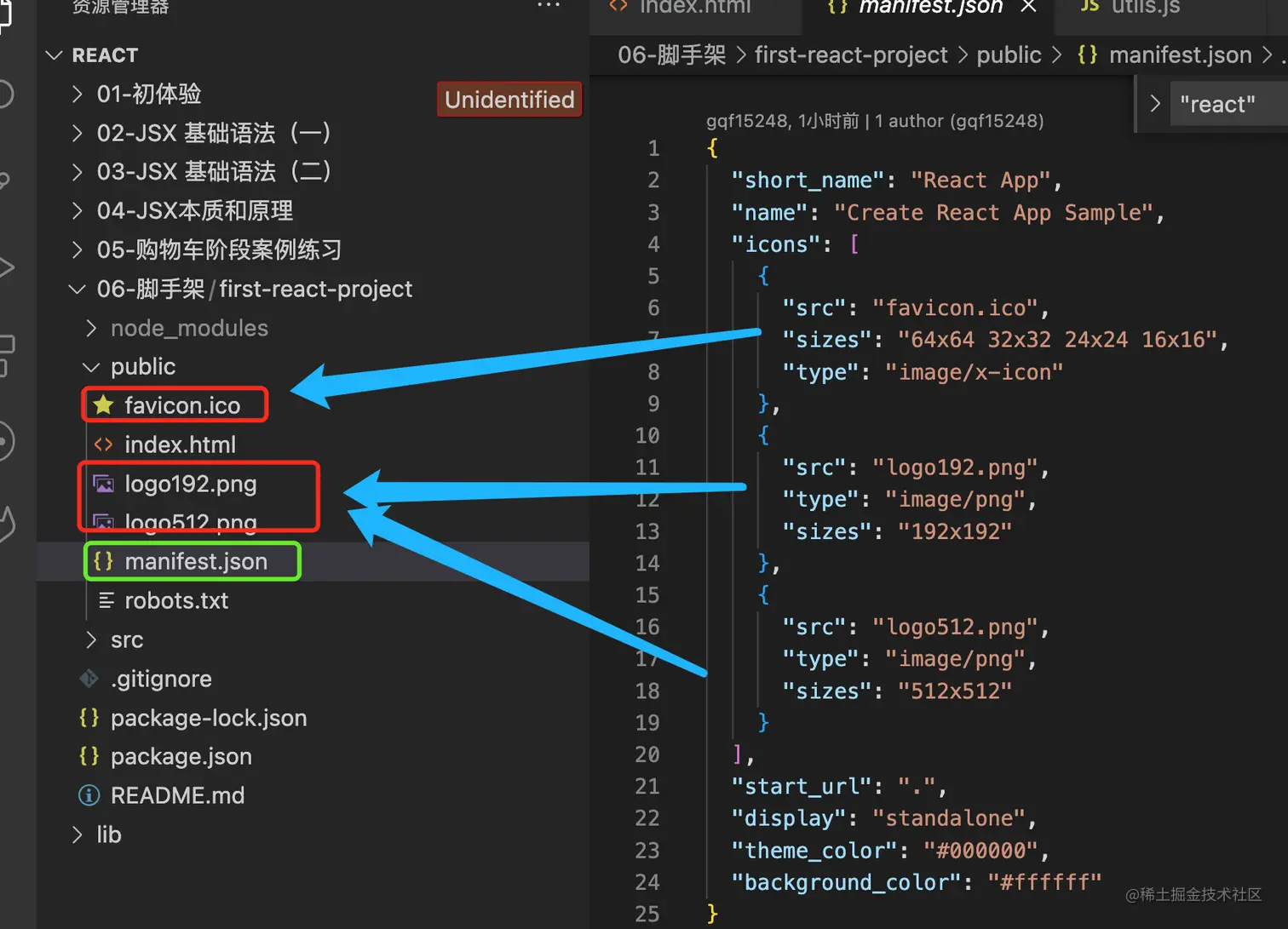Click the "512x512" sizes value
The height and width of the screenshot is (929, 1288).
[955, 691]
